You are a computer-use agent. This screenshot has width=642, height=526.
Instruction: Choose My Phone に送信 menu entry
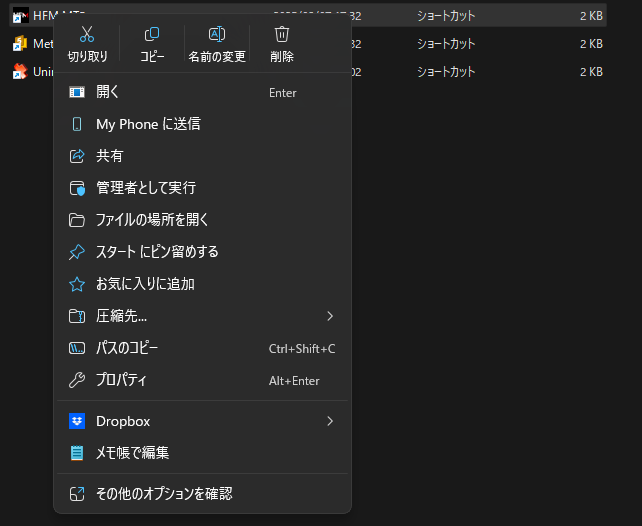click(148, 124)
